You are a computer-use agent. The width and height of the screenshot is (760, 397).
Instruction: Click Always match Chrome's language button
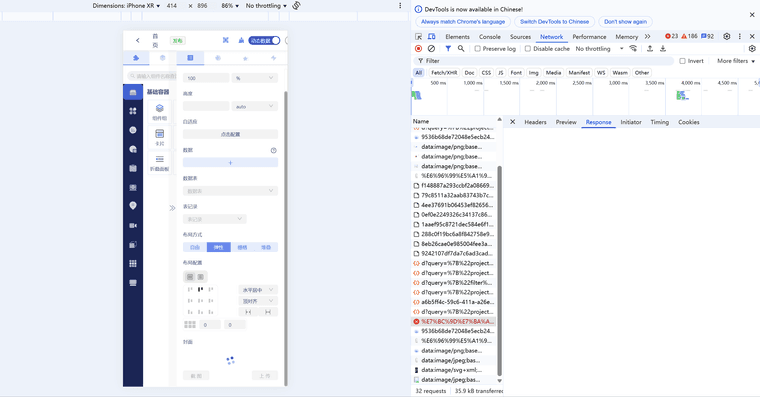click(x=463, y=22)
